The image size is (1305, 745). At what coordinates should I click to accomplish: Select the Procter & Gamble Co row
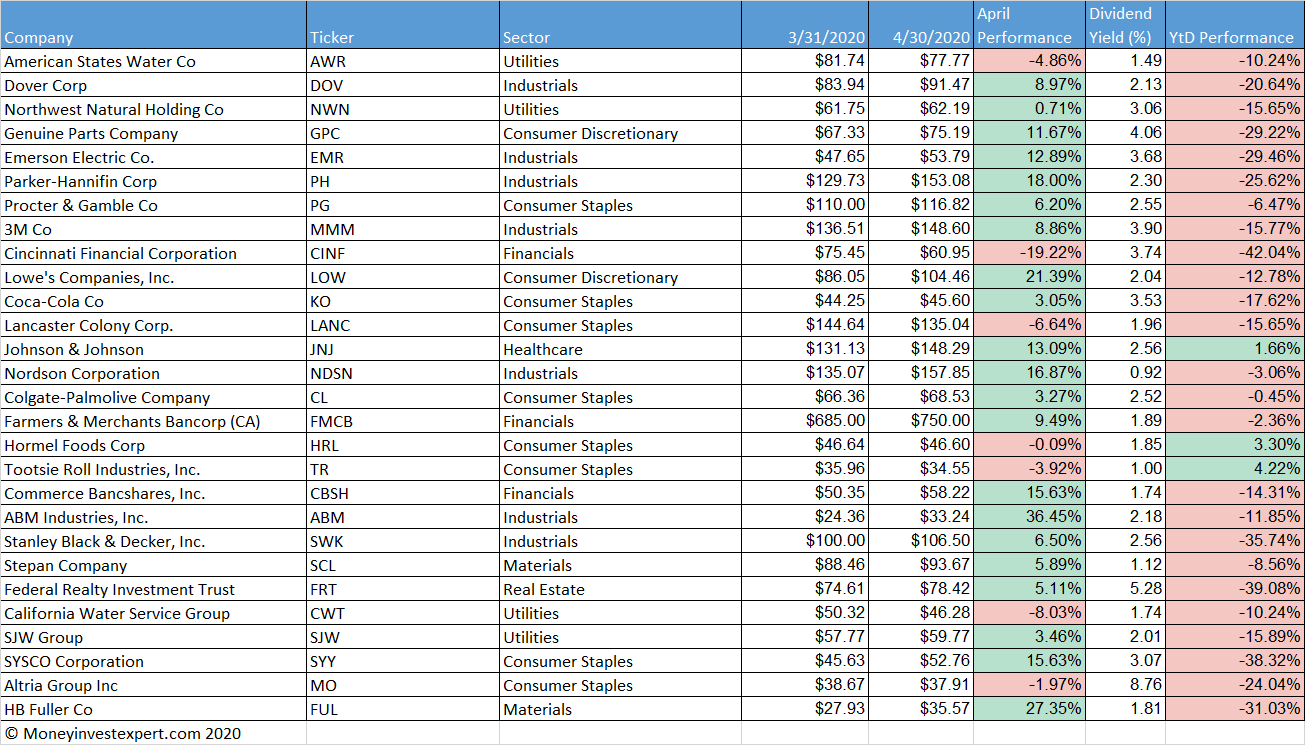400,205
